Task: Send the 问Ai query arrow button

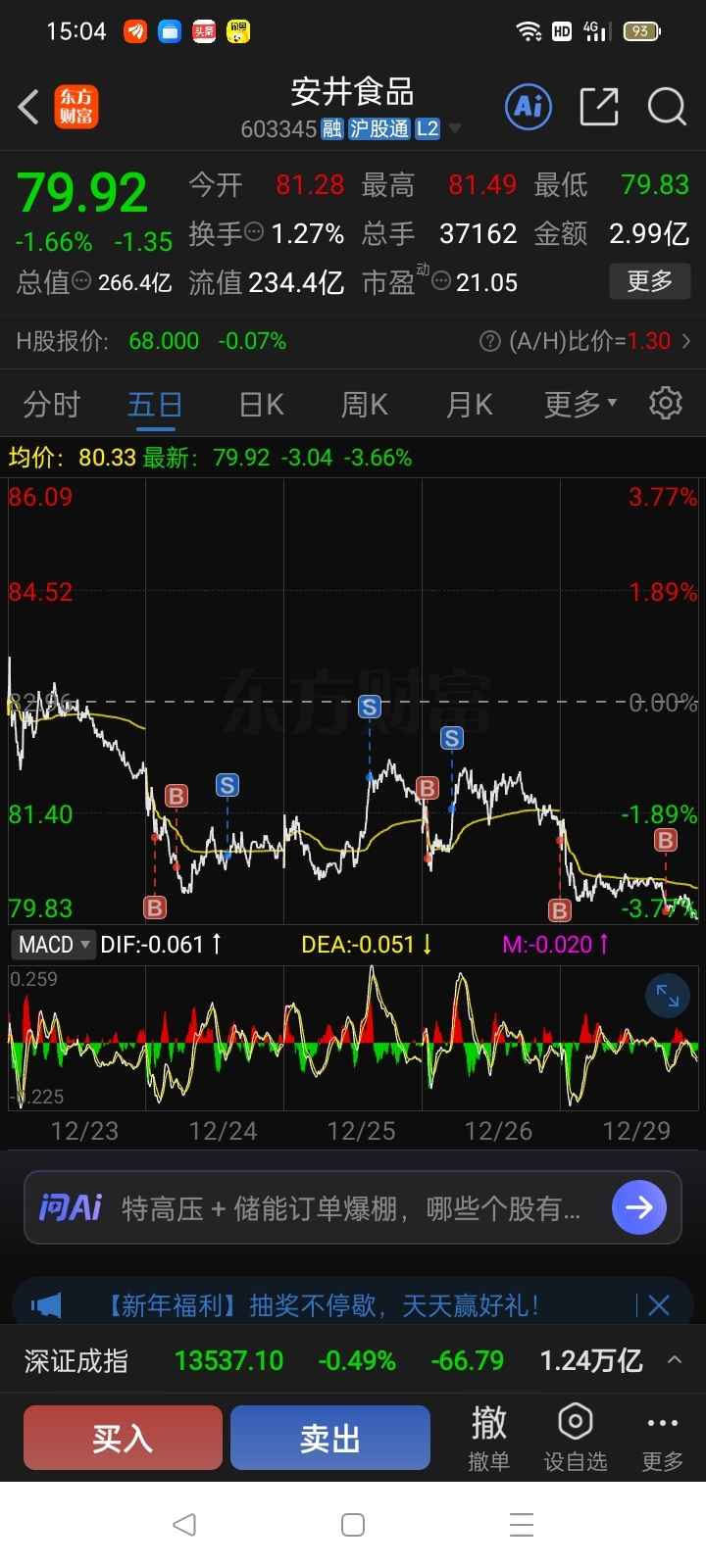Action: pyautogui.click(x=638, y=1207)
